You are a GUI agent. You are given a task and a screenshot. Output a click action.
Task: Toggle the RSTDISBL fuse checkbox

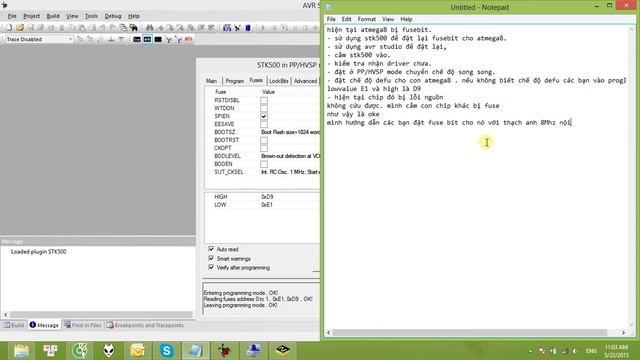pyautogui.click(x=264, y=100)
